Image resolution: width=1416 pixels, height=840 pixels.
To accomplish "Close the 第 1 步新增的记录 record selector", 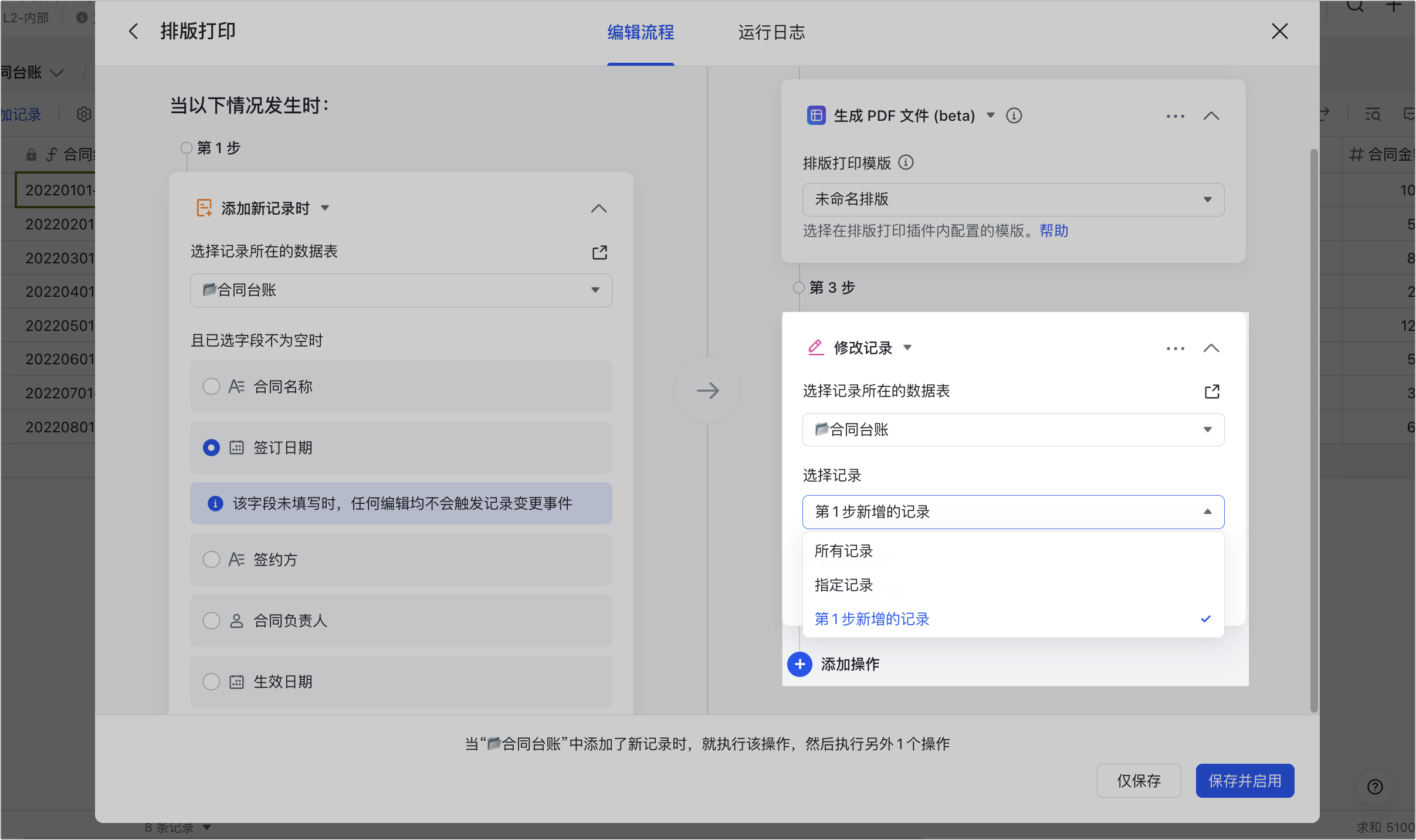I will [1013, 512].
